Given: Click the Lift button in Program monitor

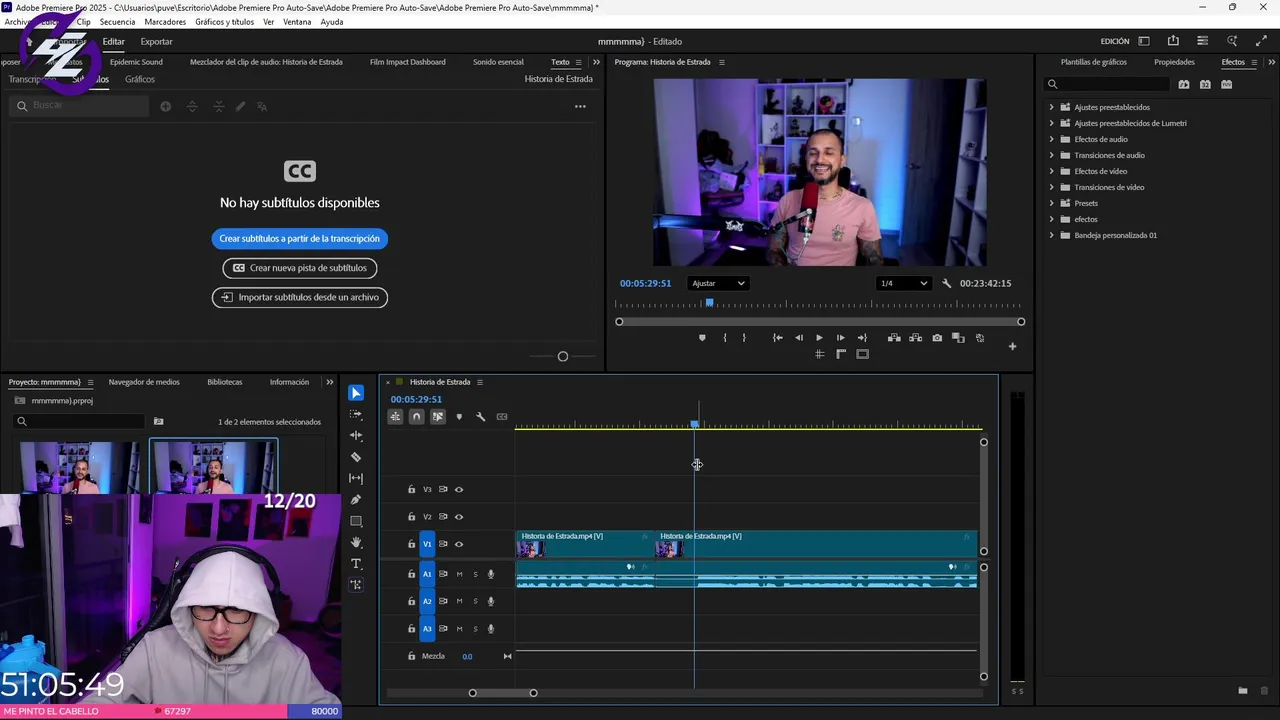Looking at the screenshot, I should click(894, 338).
